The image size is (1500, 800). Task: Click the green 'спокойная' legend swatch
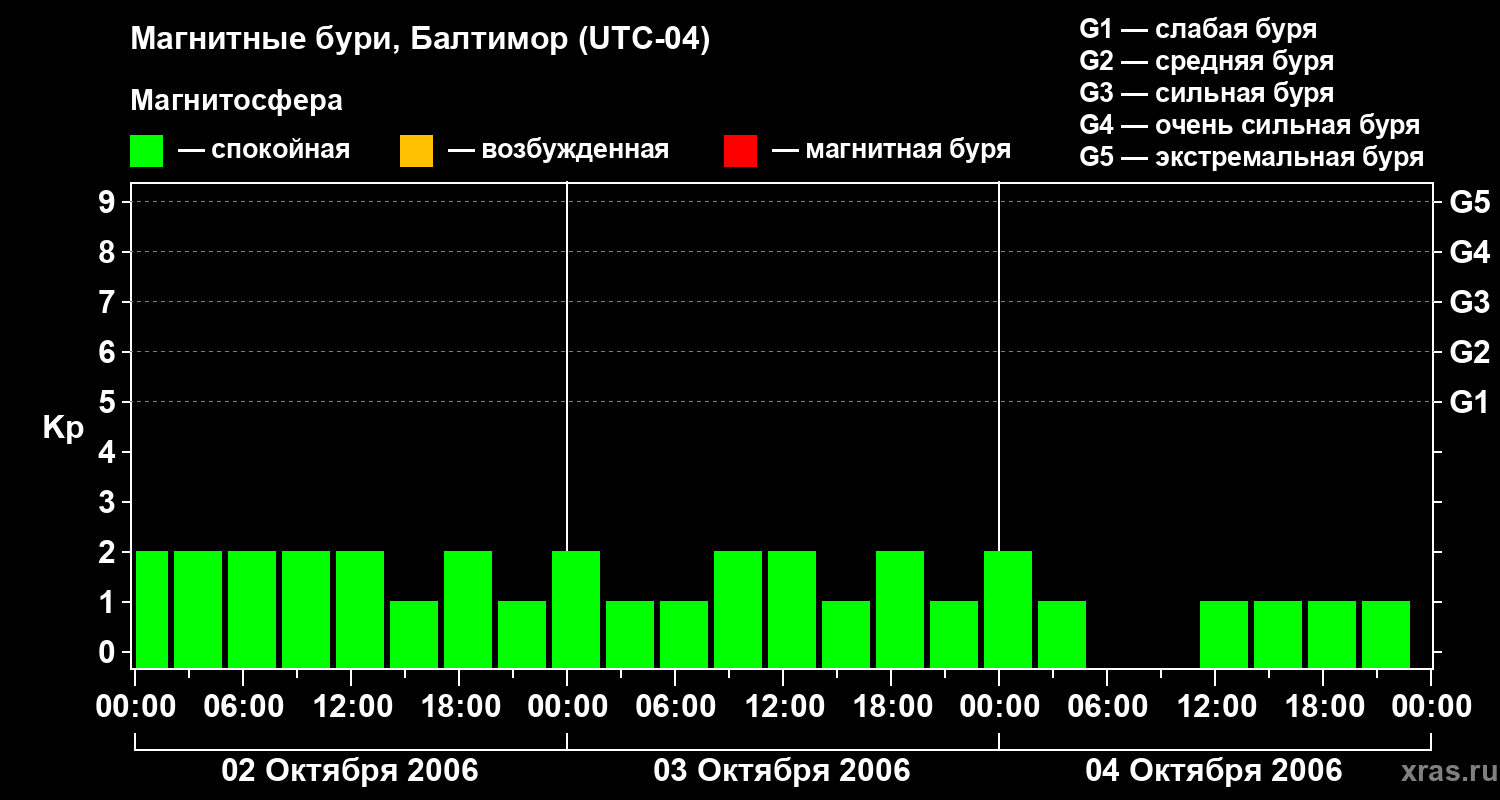coord(147,151)
